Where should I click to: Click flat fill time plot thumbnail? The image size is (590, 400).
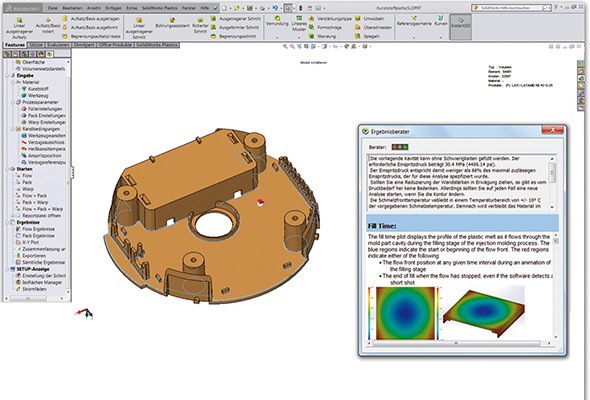pos(405,313)
